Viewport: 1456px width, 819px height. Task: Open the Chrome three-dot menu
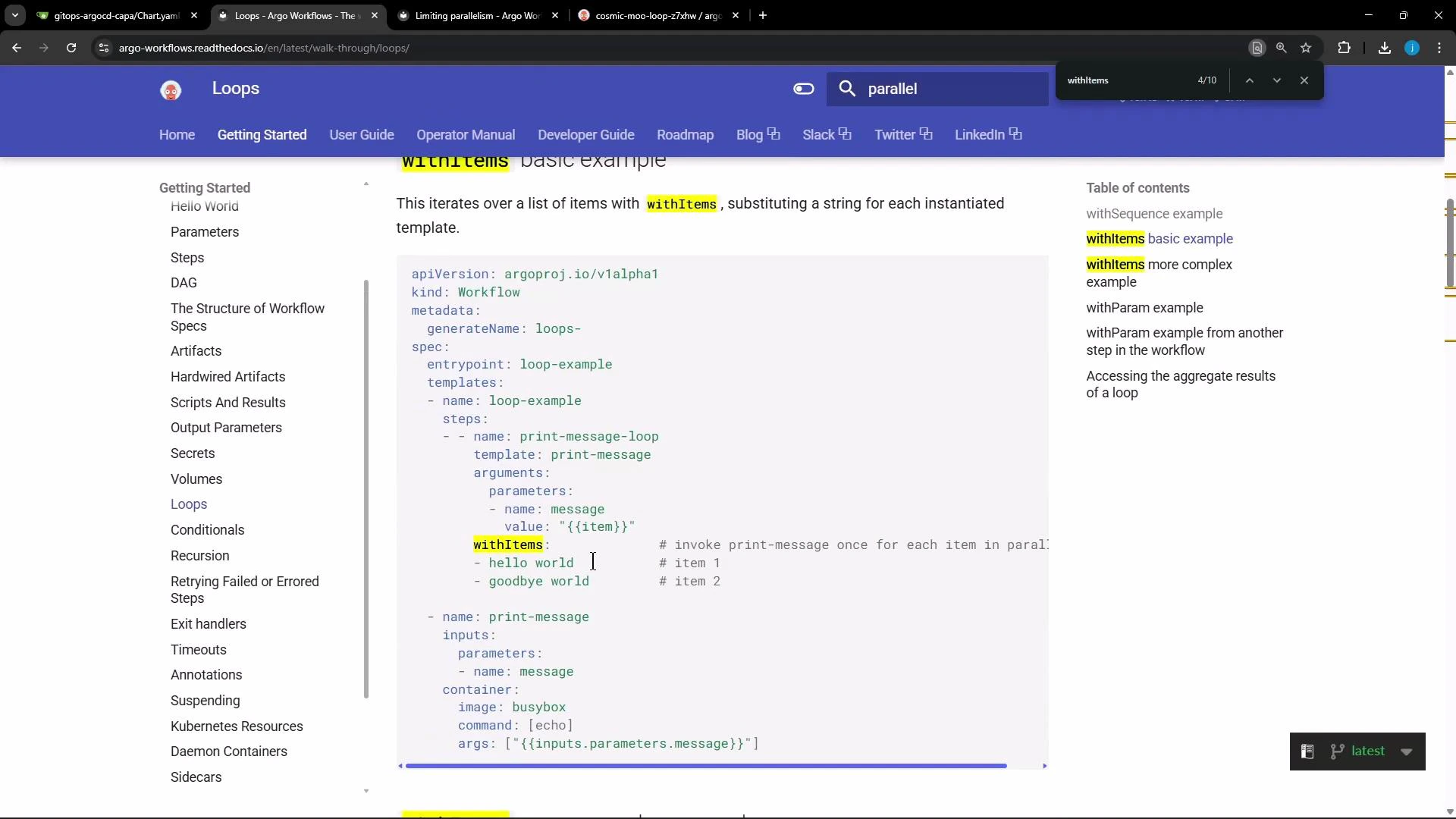[1439, 48]
